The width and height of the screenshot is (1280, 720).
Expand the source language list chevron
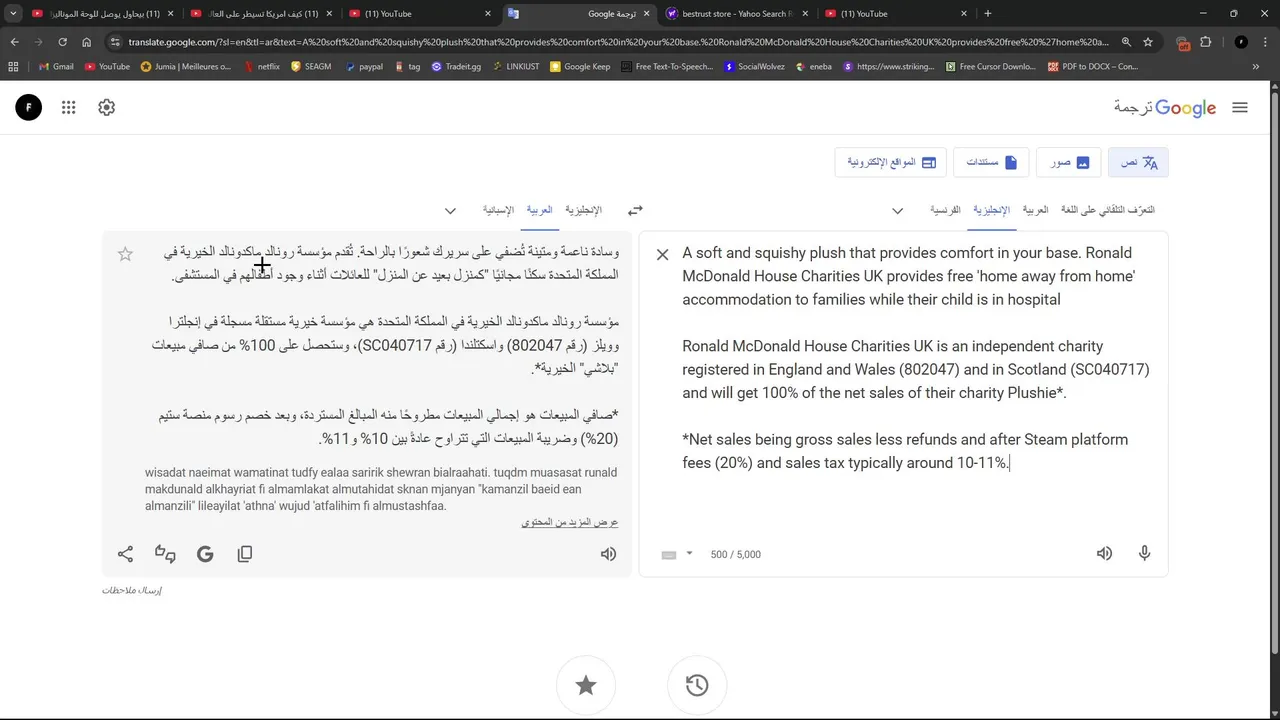897,210
